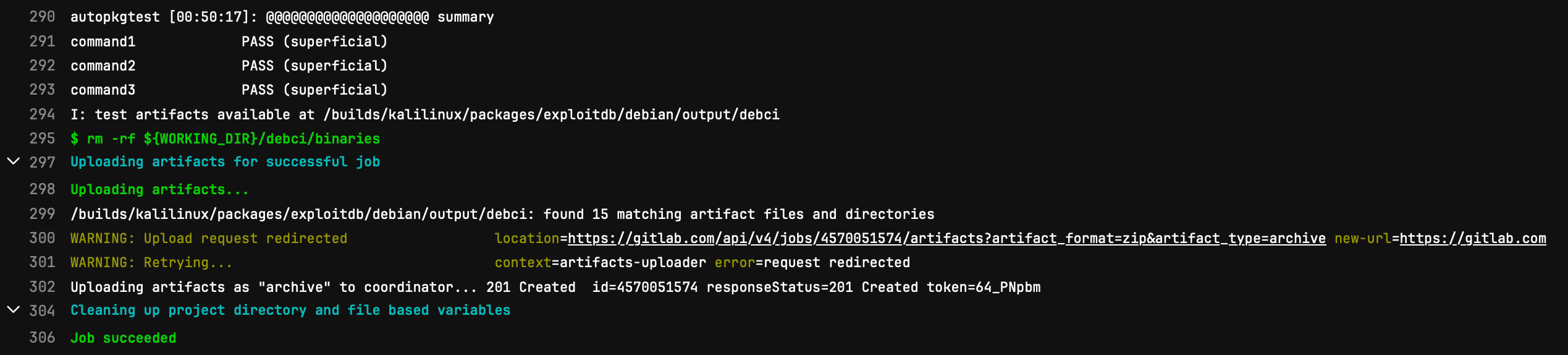Select line number 299
1568x355 pixels.
pyautogui.click(x=42, y=214)
